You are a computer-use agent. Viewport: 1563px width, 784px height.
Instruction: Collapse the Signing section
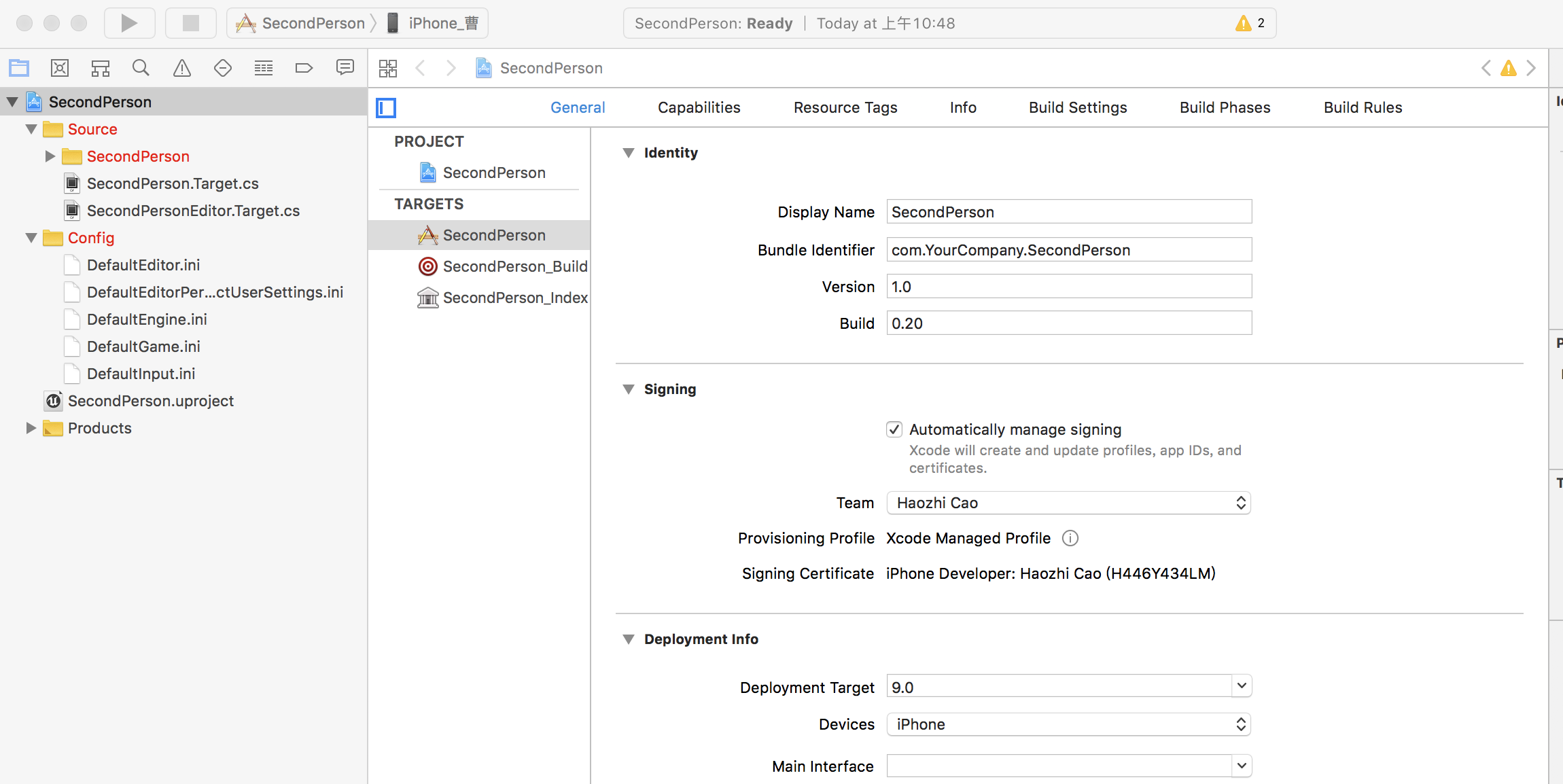pyautogui.click(x=629, y=389)
